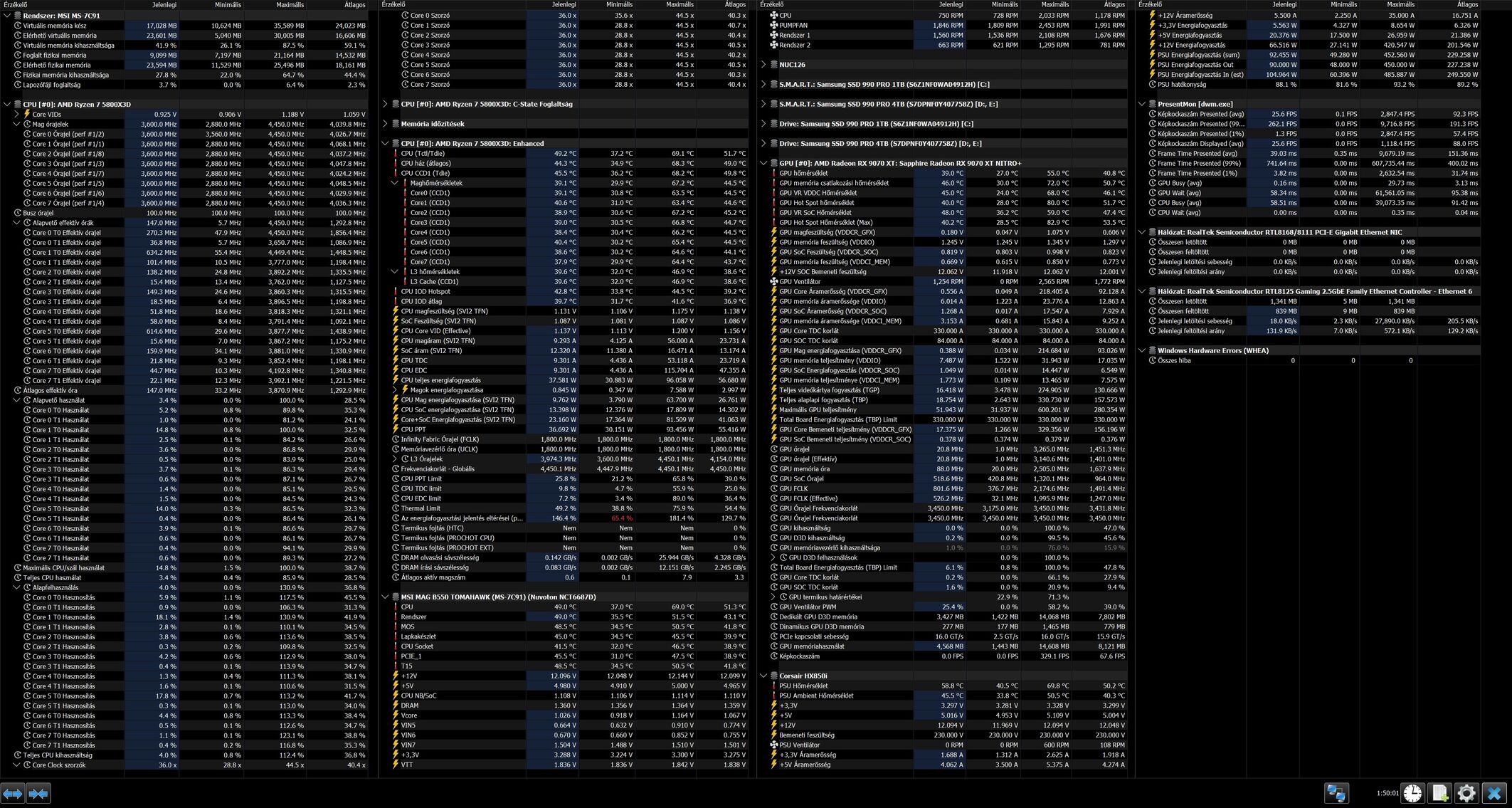
Task: Open the remote network connection icon
Action: tap(1336, 793)
